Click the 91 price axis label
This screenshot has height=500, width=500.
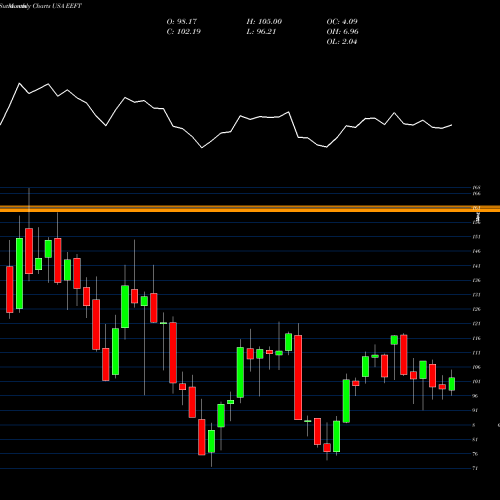475,410
